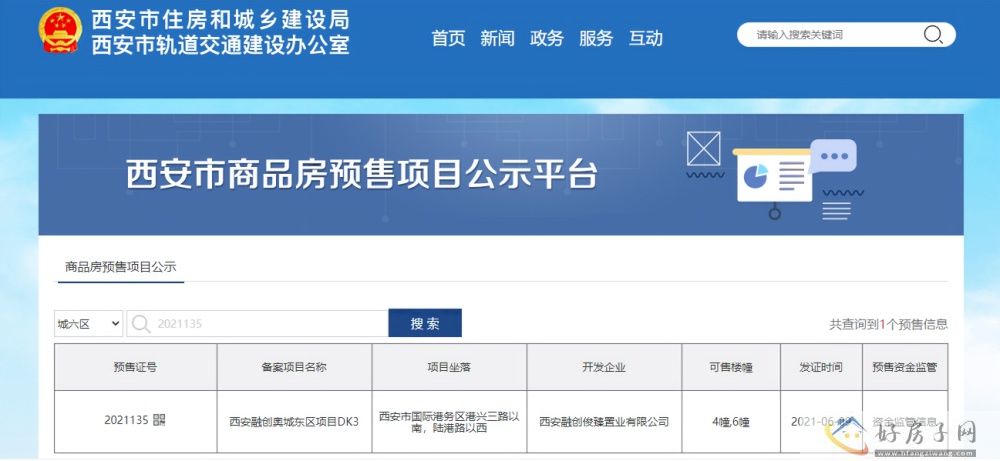Image resolution: width=1000 pixels, height=461 pixels.
Task: Open the 政务 navigation item
Action: pyautogui.click(x=547, y=38)
